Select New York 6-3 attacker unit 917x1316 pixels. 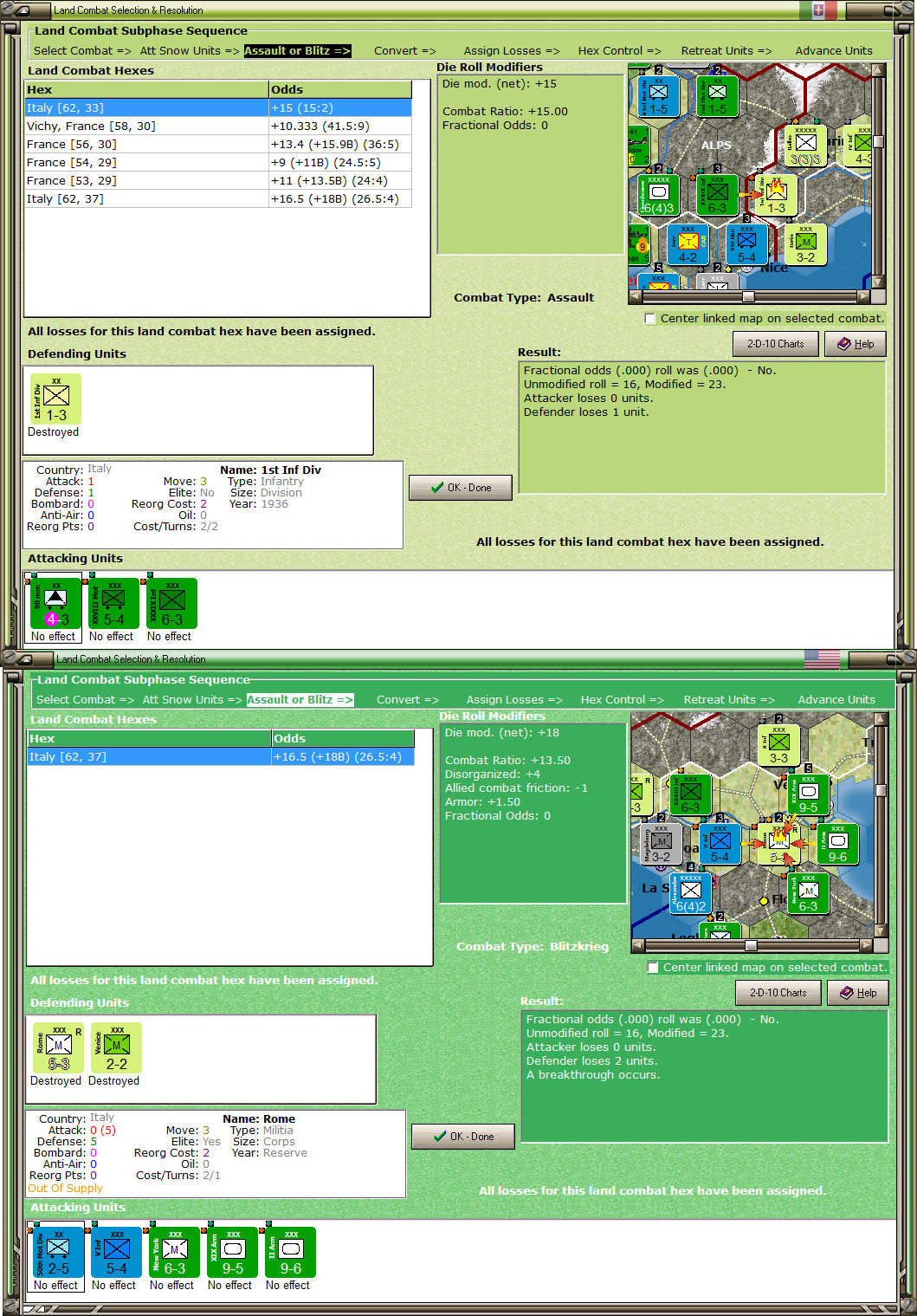coord(174,1252)
